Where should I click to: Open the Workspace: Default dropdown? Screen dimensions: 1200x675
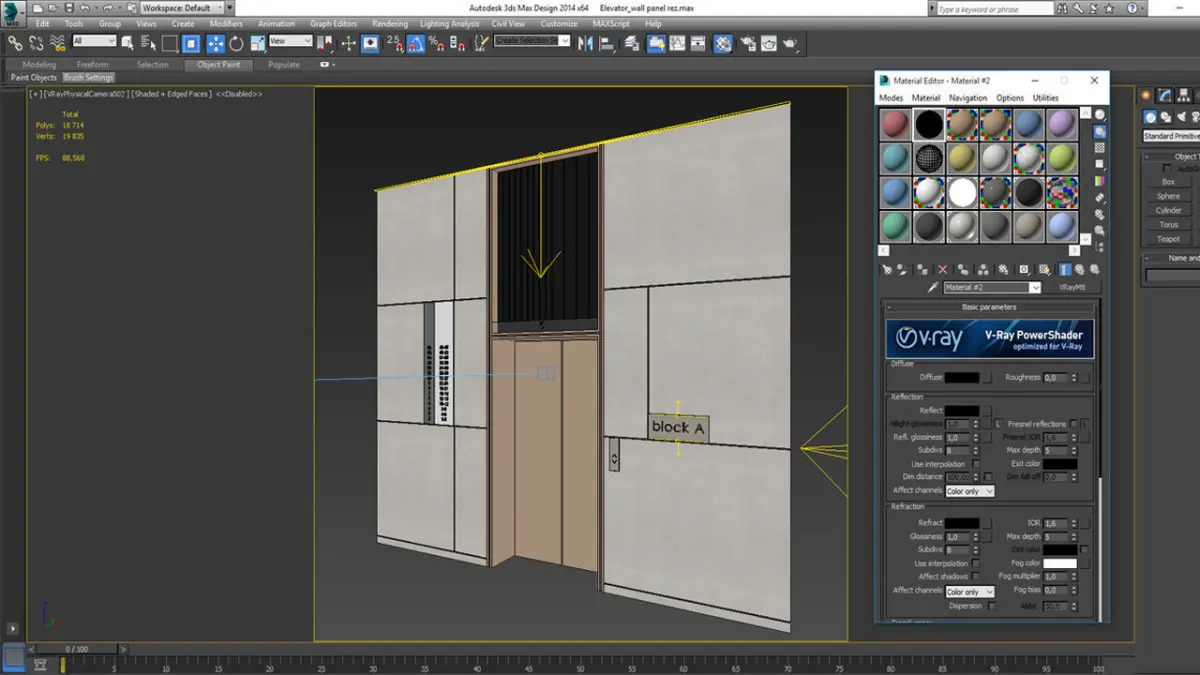[x=182, y=8]
